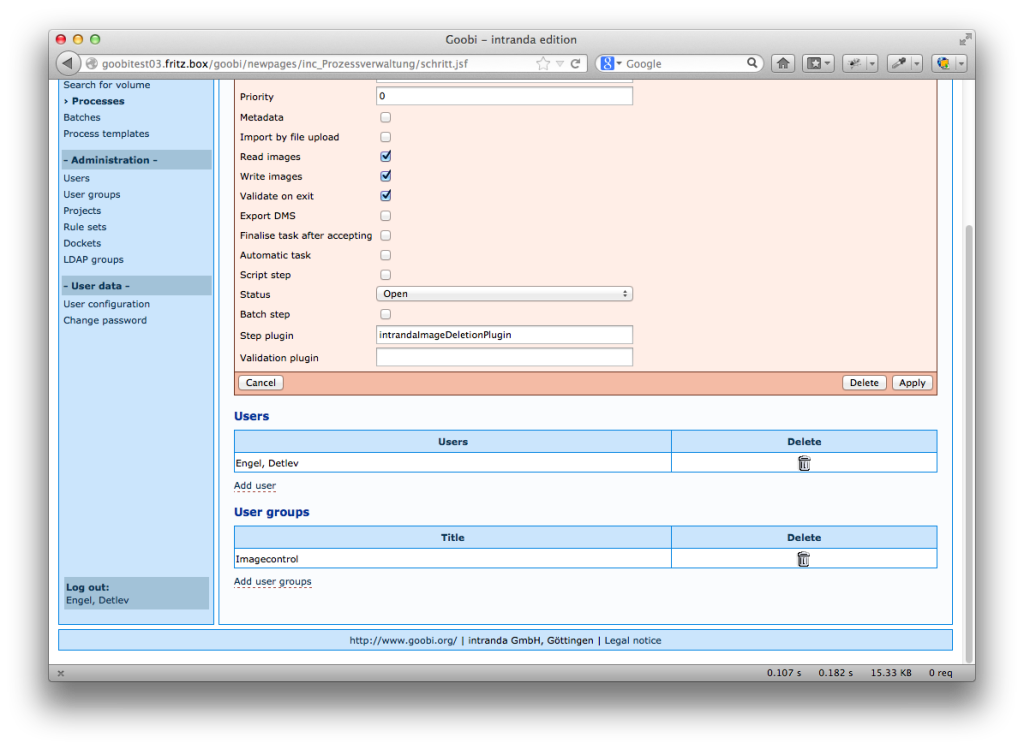The image size is (1024, 749).
Task: Open the http://www.goobi.org/ footer link
Action: pyautogui.click(x=403, y=641)
